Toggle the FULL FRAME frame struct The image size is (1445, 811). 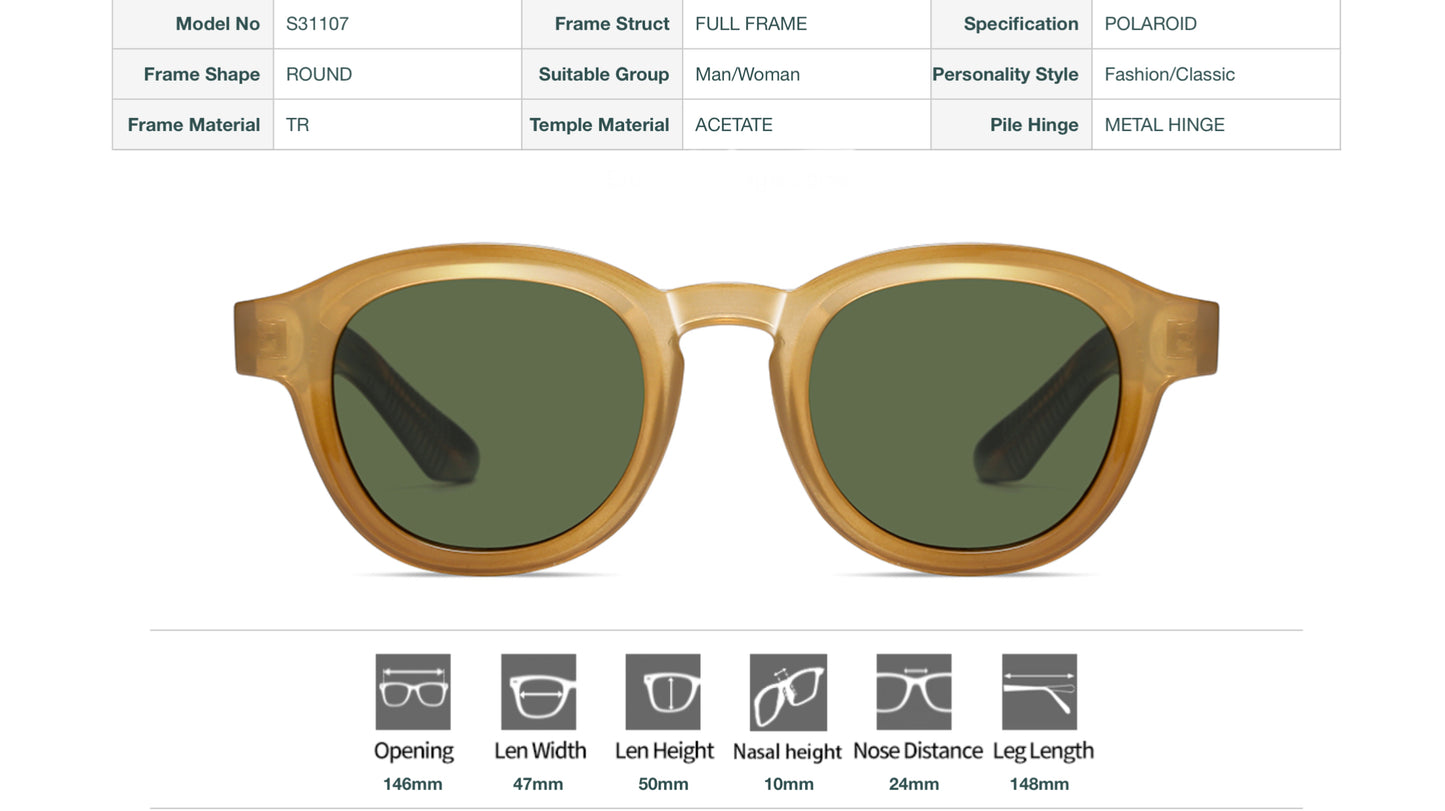[x=751, y=23]
